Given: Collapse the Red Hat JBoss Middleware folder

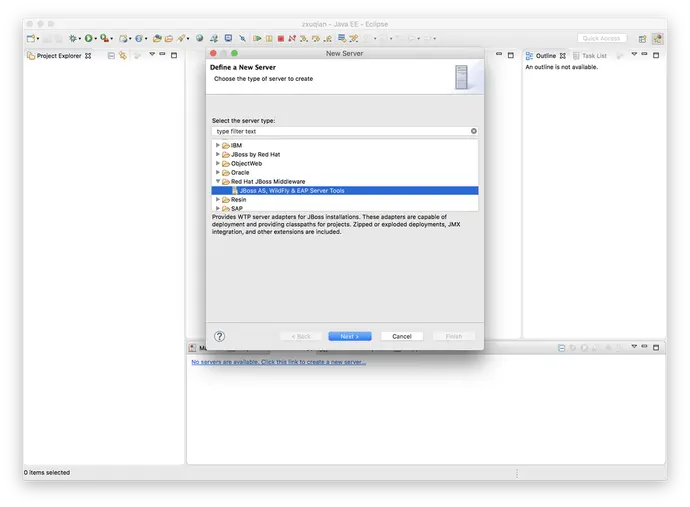Looking at the screenshot, I should 217,181.
